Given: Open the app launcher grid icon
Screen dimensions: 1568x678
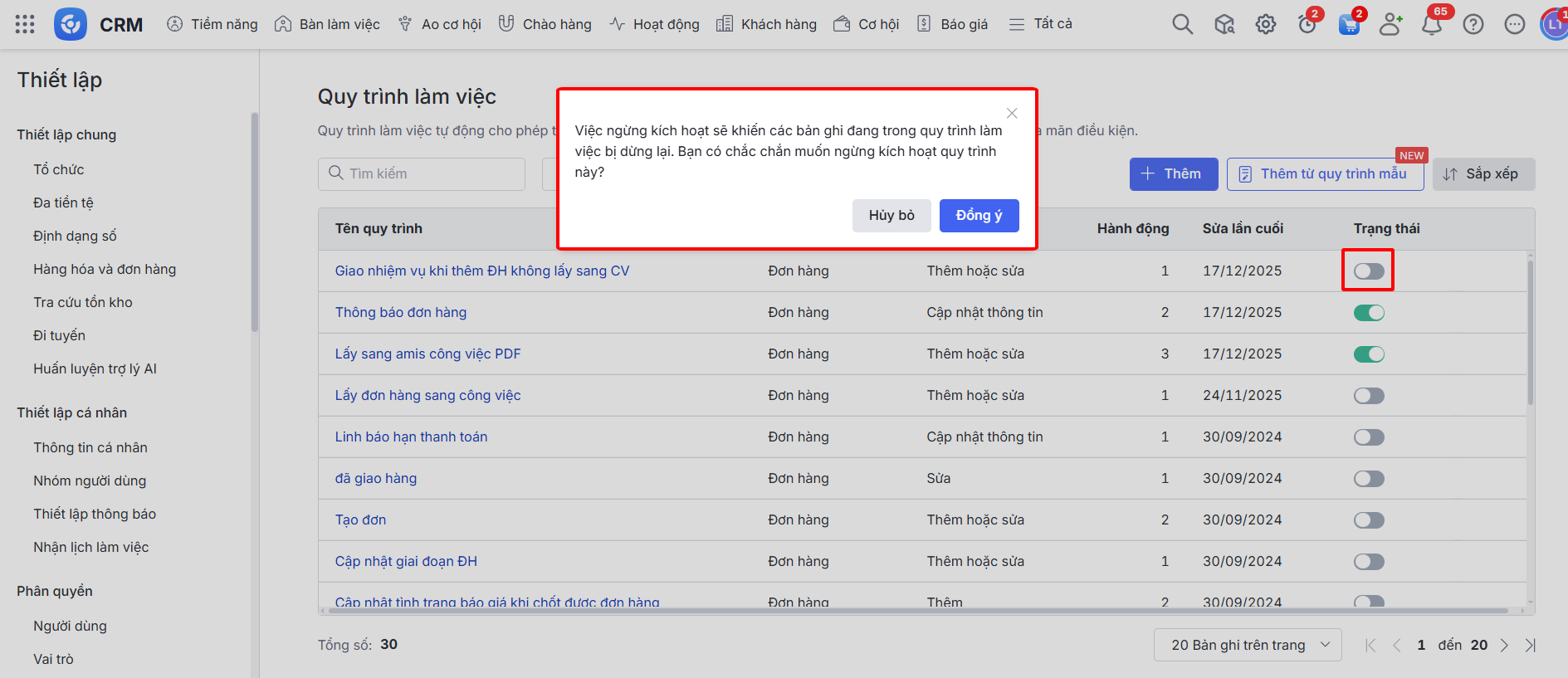Looking at the screenshot, I should tap(25, 24).
